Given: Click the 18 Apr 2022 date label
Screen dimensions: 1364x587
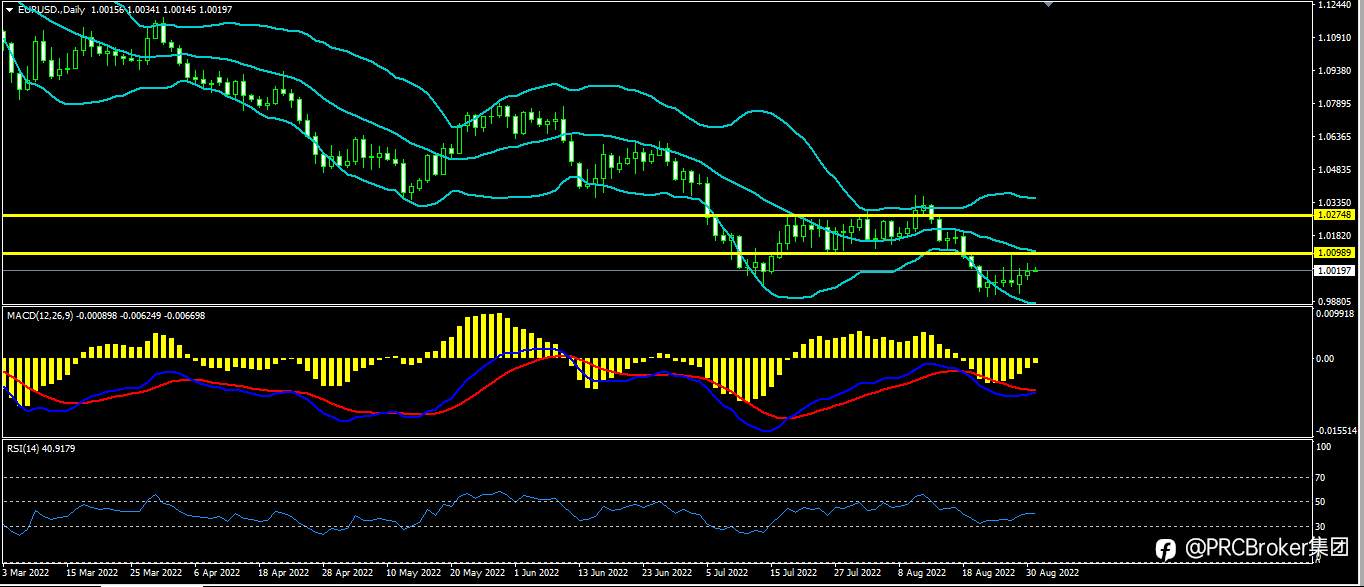Looking at the screenshot, I should tap(283, 573).
